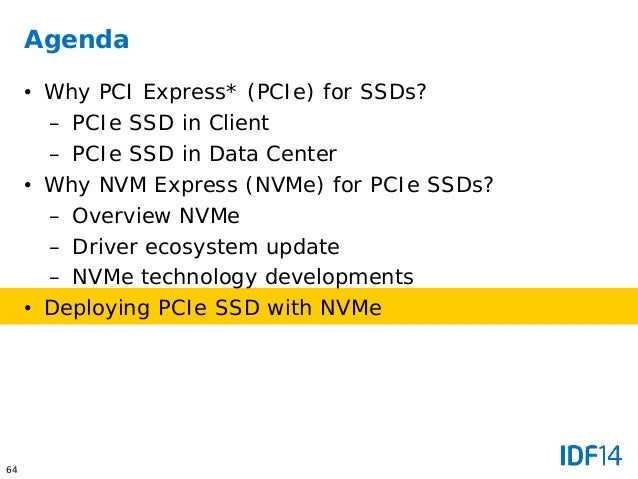This screenshot has height=479, width=638.
Task: Select 'Why PCI Express* (PCIe) for SSDs?' line
Action: click(x=235, y=92)
